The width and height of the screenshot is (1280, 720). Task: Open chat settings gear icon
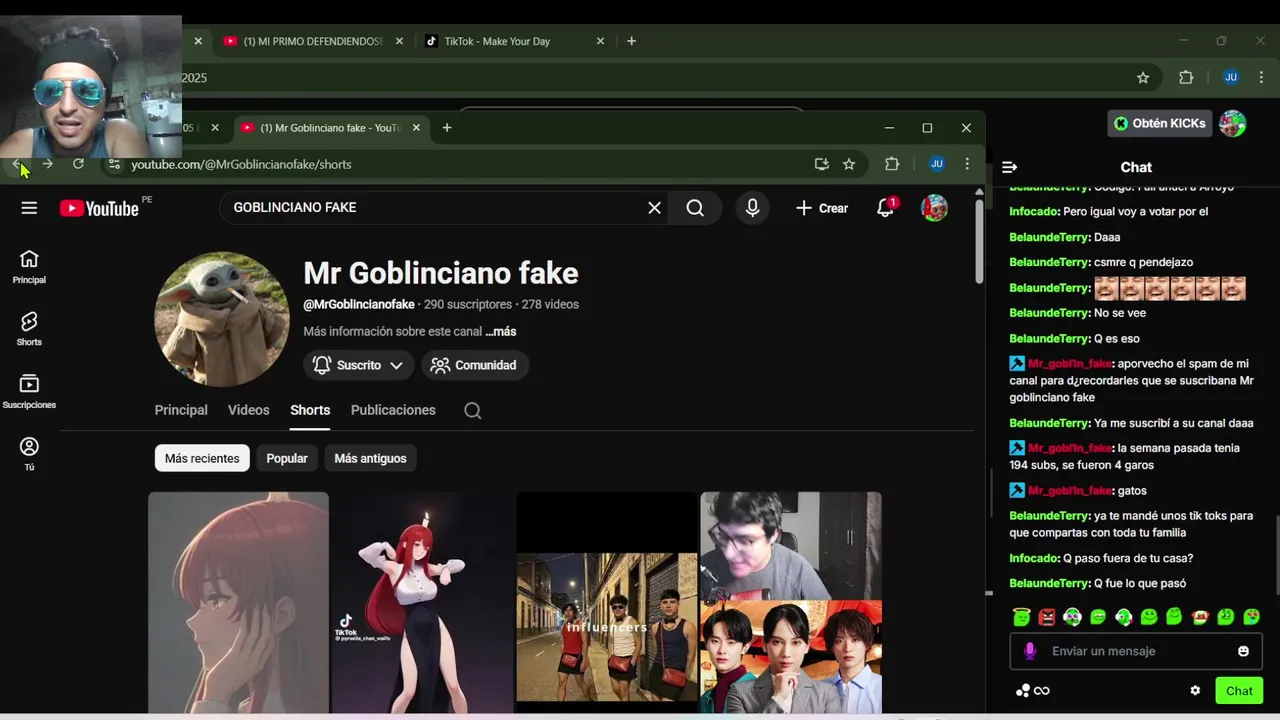pos(1195,690)
